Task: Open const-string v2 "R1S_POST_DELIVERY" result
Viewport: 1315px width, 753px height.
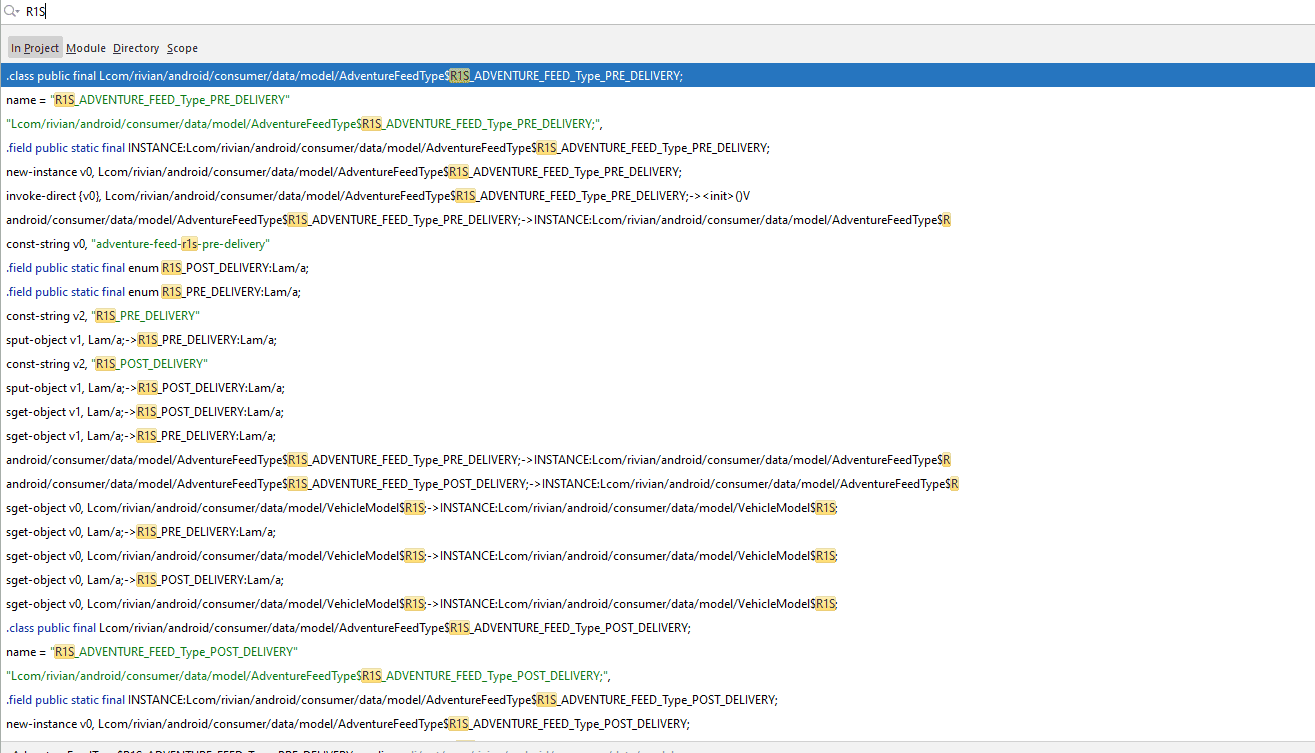Action: [x=657, y=364]
